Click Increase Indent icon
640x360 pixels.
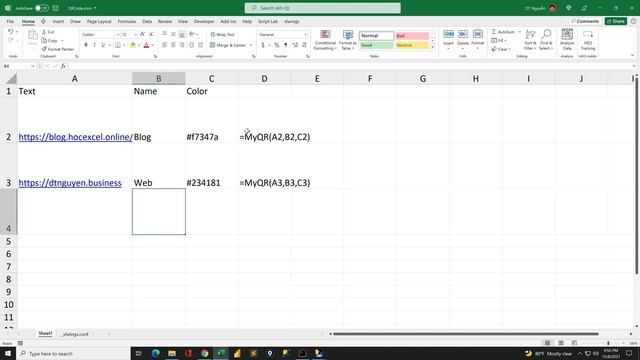coord(200,45)
